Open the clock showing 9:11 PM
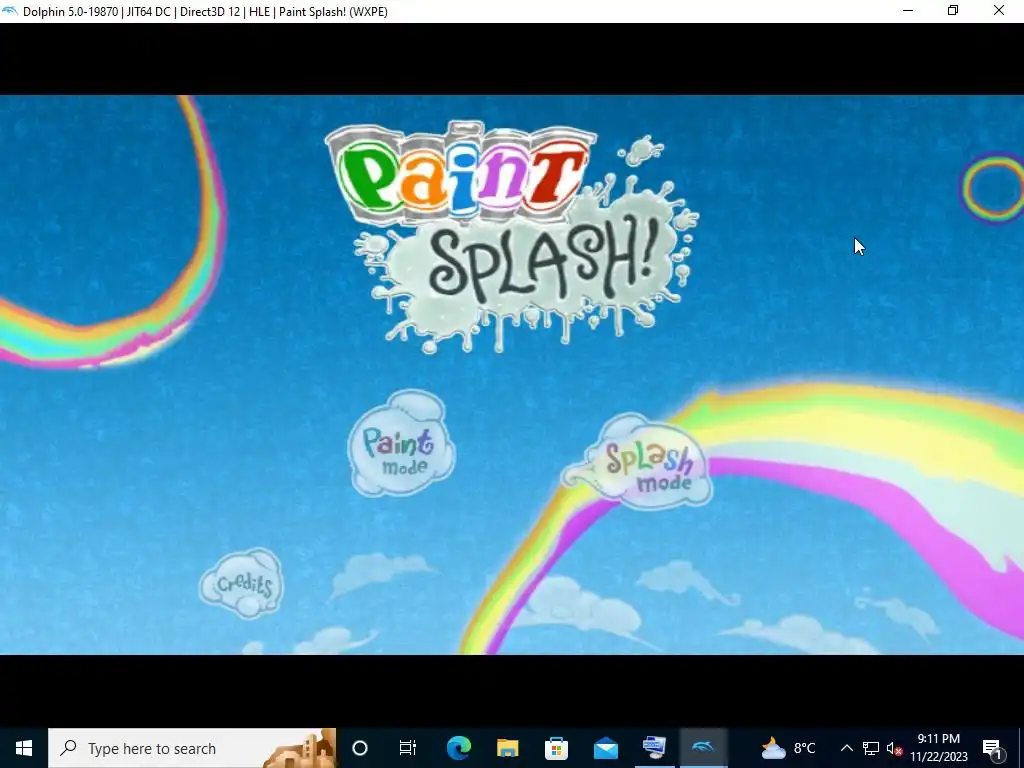Viewport: 1024px width, 768px height. pyautogui.click(x=938, y=748)
